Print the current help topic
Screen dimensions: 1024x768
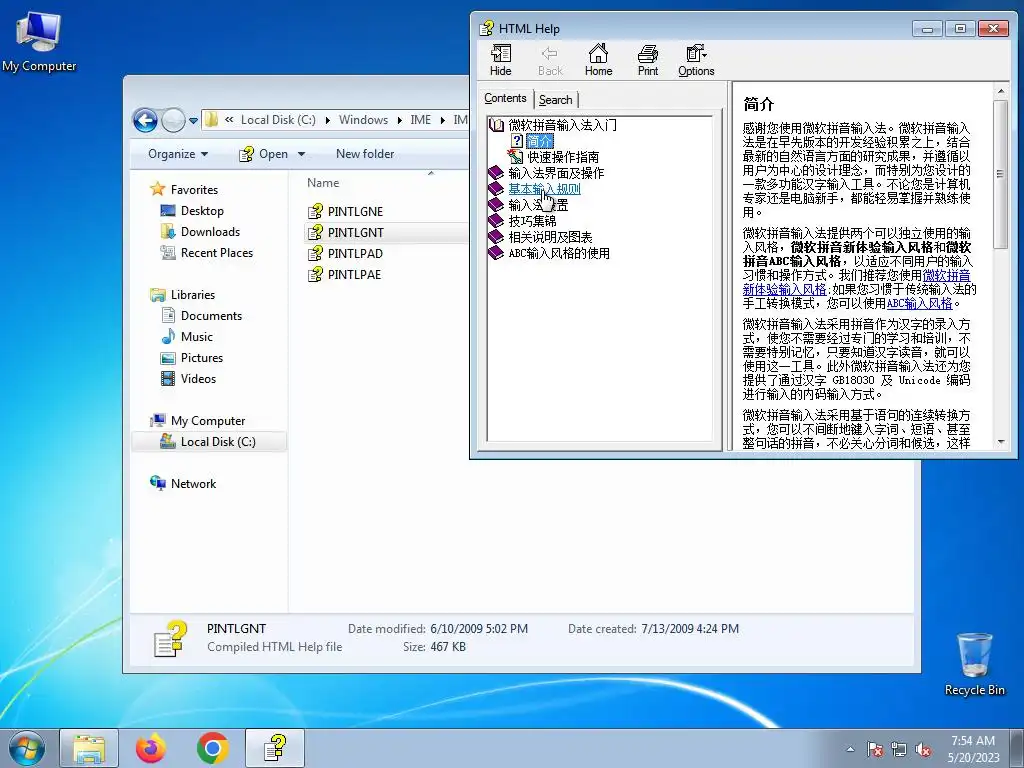tap(648, 60)
